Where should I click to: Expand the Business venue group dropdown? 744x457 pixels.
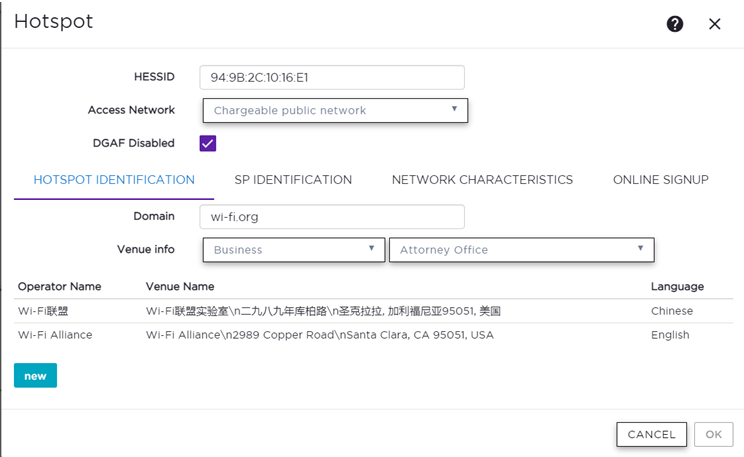[x=294, y=250]
